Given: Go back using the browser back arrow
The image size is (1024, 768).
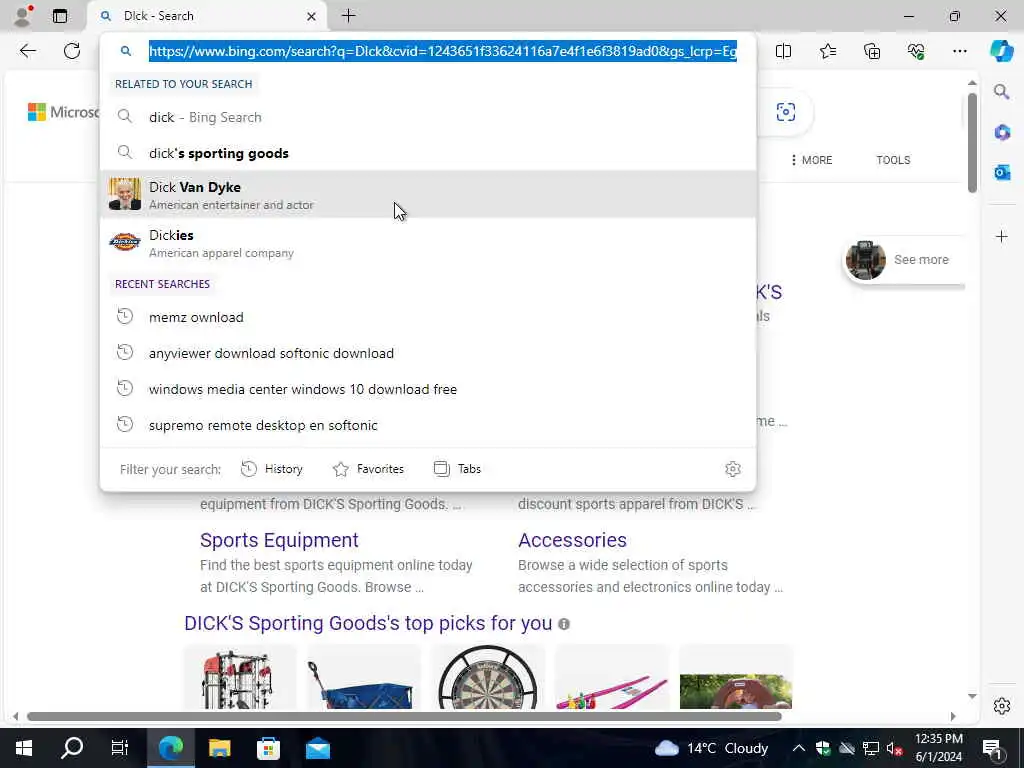Looking at the screenshot, I should pyautogui.click(x=27, y=51).
